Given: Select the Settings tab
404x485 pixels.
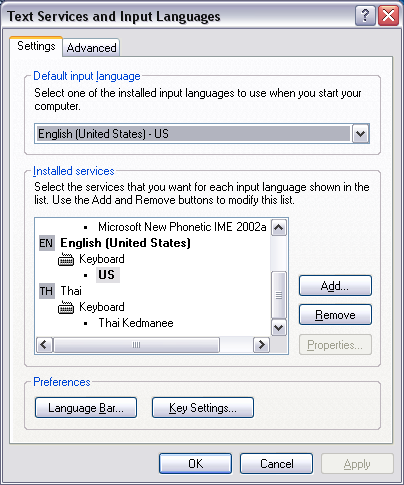Looking at the screenshot, I should pos(36,46).
